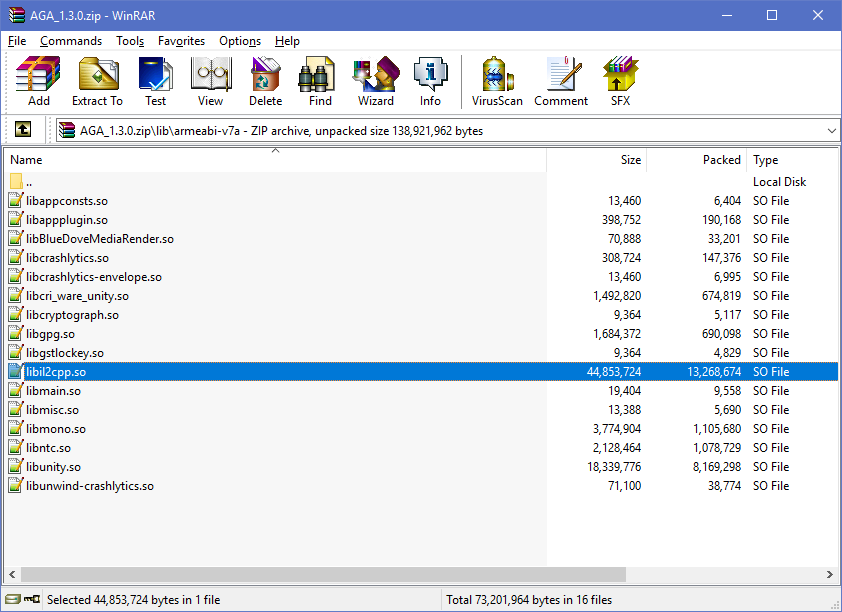The image size is (842, 612).
Task: Click the libmain.so file icon
Action: click(x=16, y=390)
